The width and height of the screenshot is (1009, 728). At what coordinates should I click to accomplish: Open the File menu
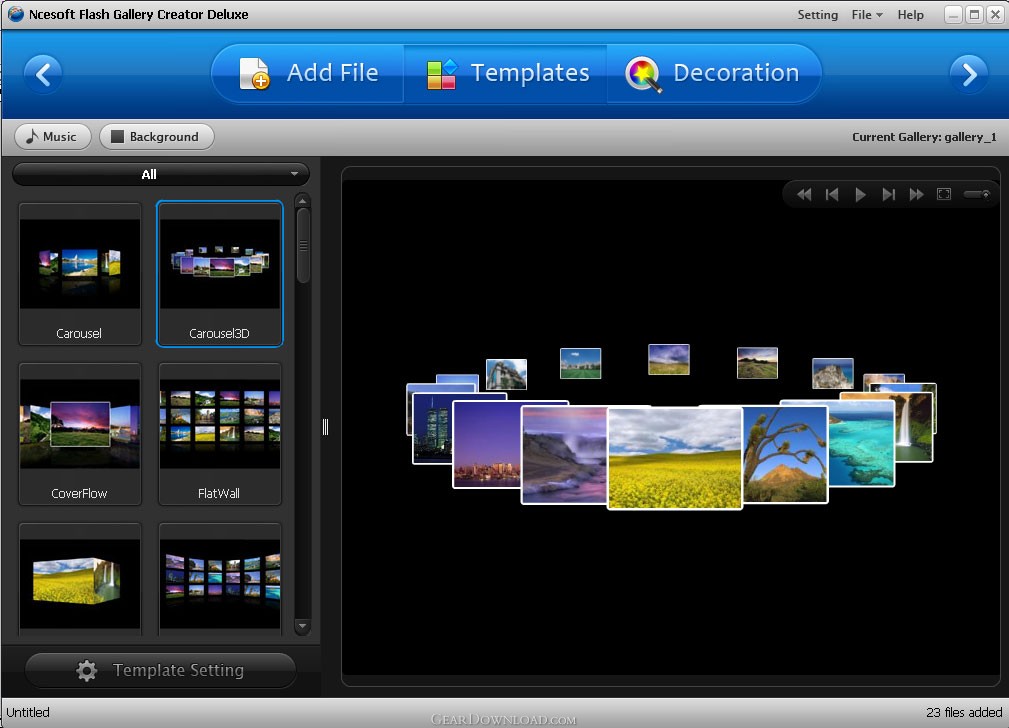pyautogui.click(x=867, y=15)
